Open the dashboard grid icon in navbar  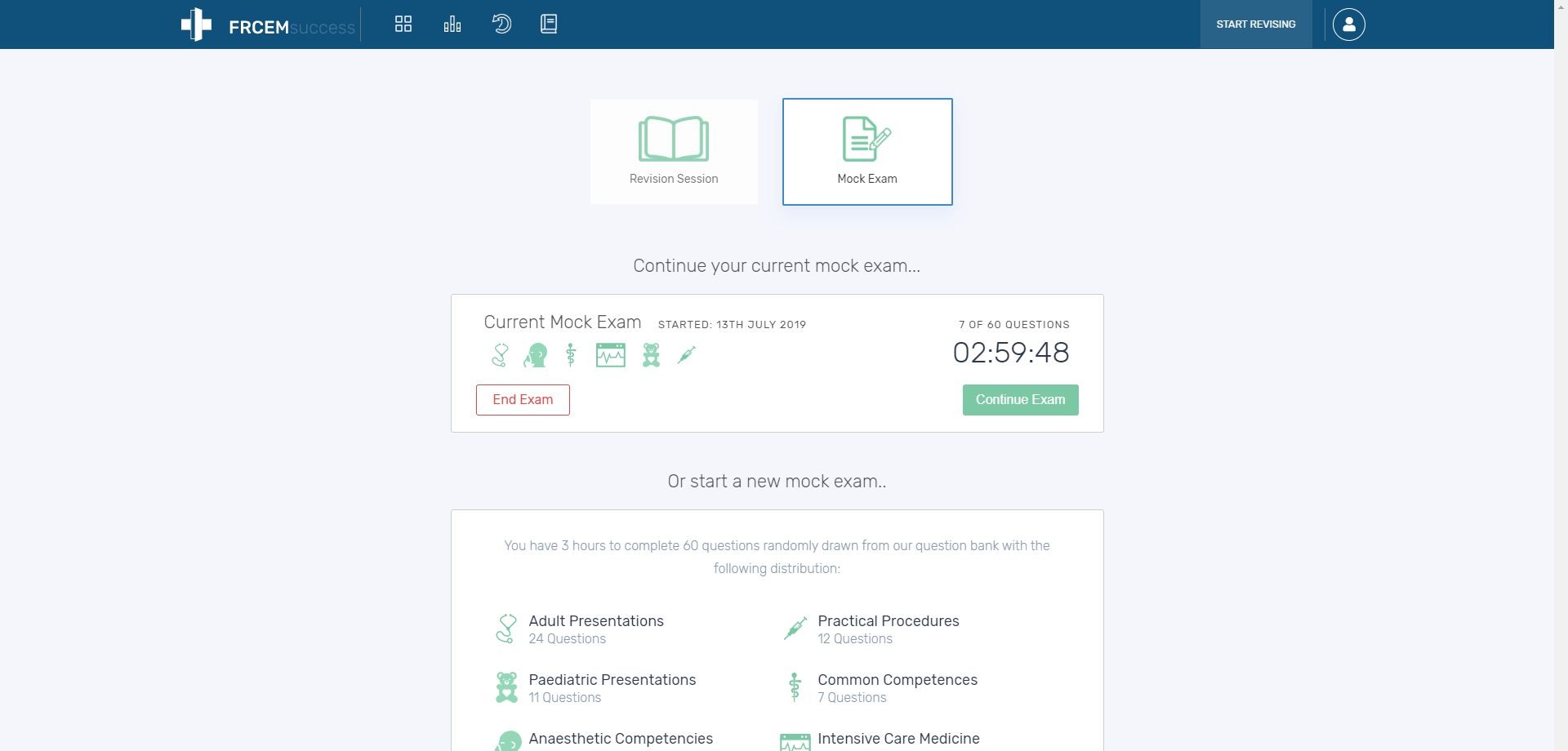tap(403, 24)
